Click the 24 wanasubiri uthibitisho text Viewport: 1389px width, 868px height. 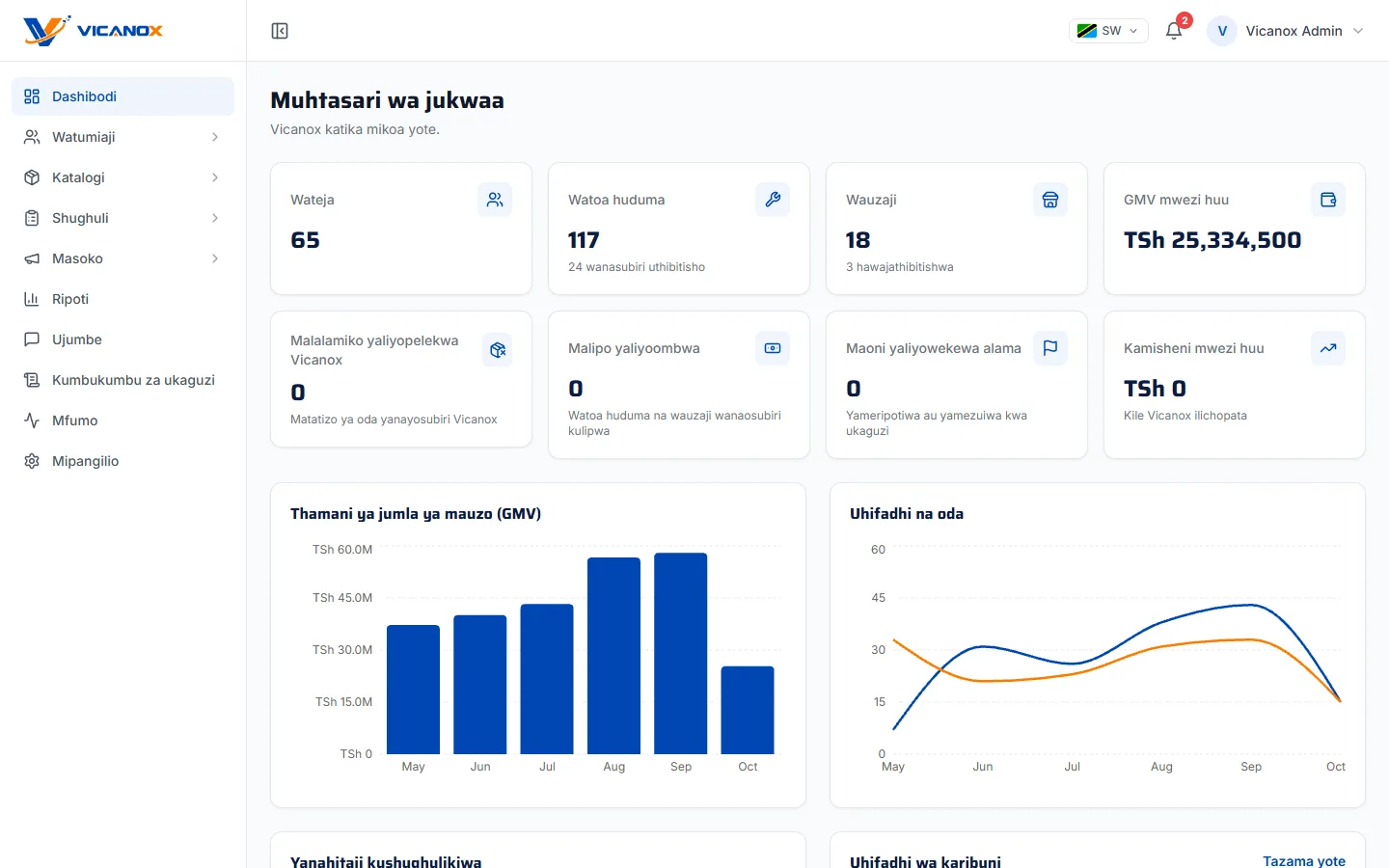tap(637, 267)
